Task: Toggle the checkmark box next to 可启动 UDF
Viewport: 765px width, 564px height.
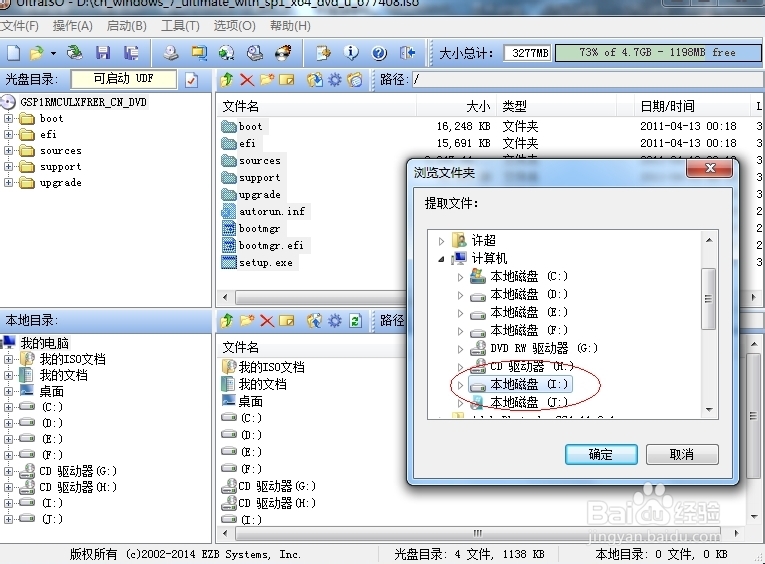Action: 192,80
